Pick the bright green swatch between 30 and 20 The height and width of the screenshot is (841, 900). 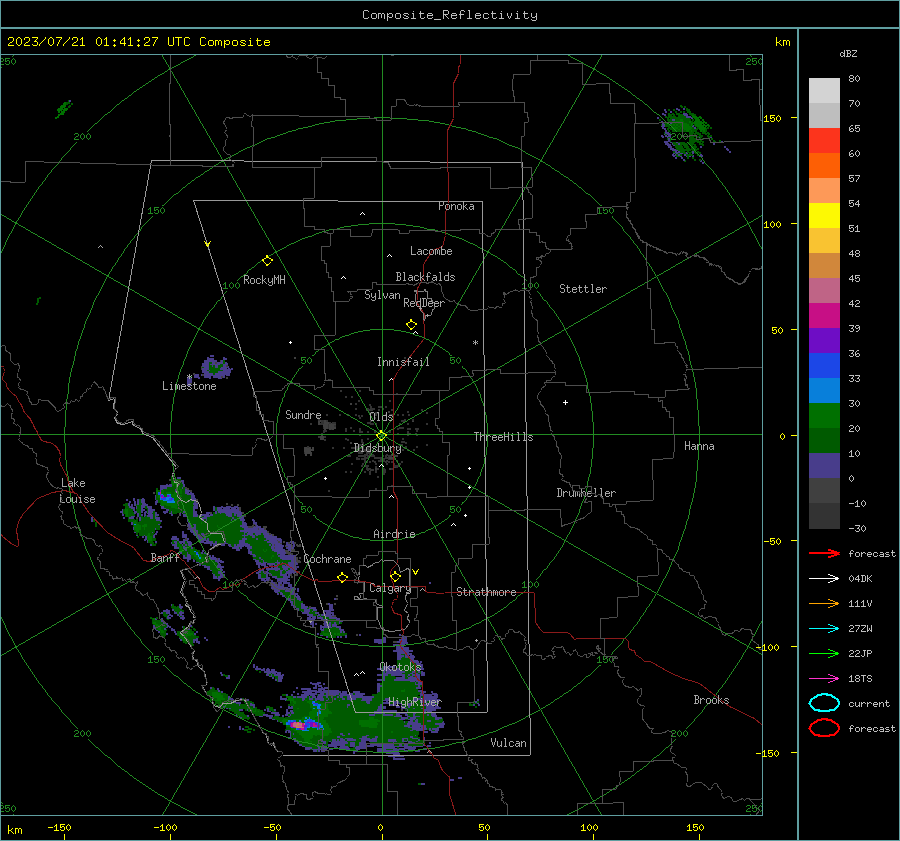pyautogui.click(x=824, y=416)
